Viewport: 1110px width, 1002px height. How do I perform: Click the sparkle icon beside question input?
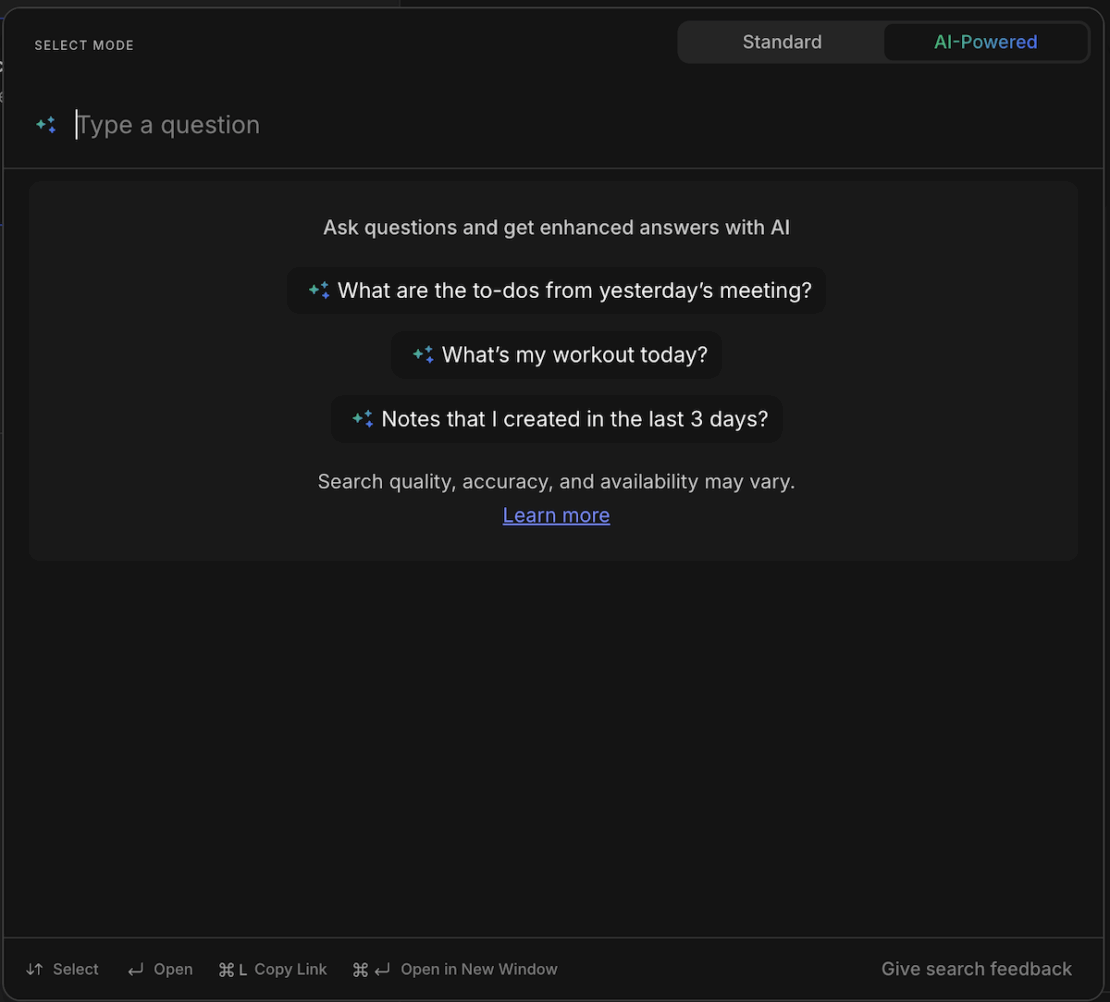click(46, 125)
